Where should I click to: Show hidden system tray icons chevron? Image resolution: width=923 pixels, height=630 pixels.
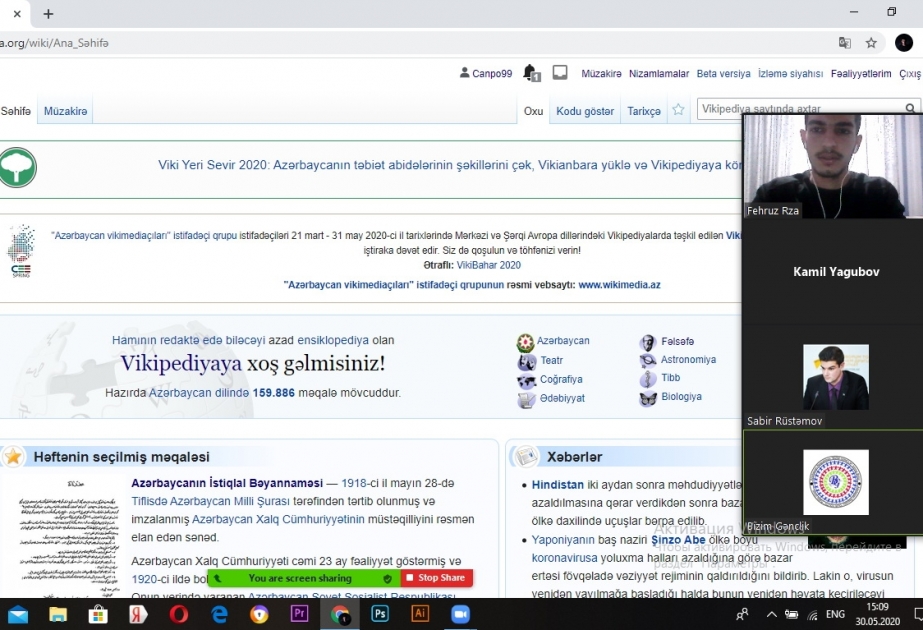[771, 615]
